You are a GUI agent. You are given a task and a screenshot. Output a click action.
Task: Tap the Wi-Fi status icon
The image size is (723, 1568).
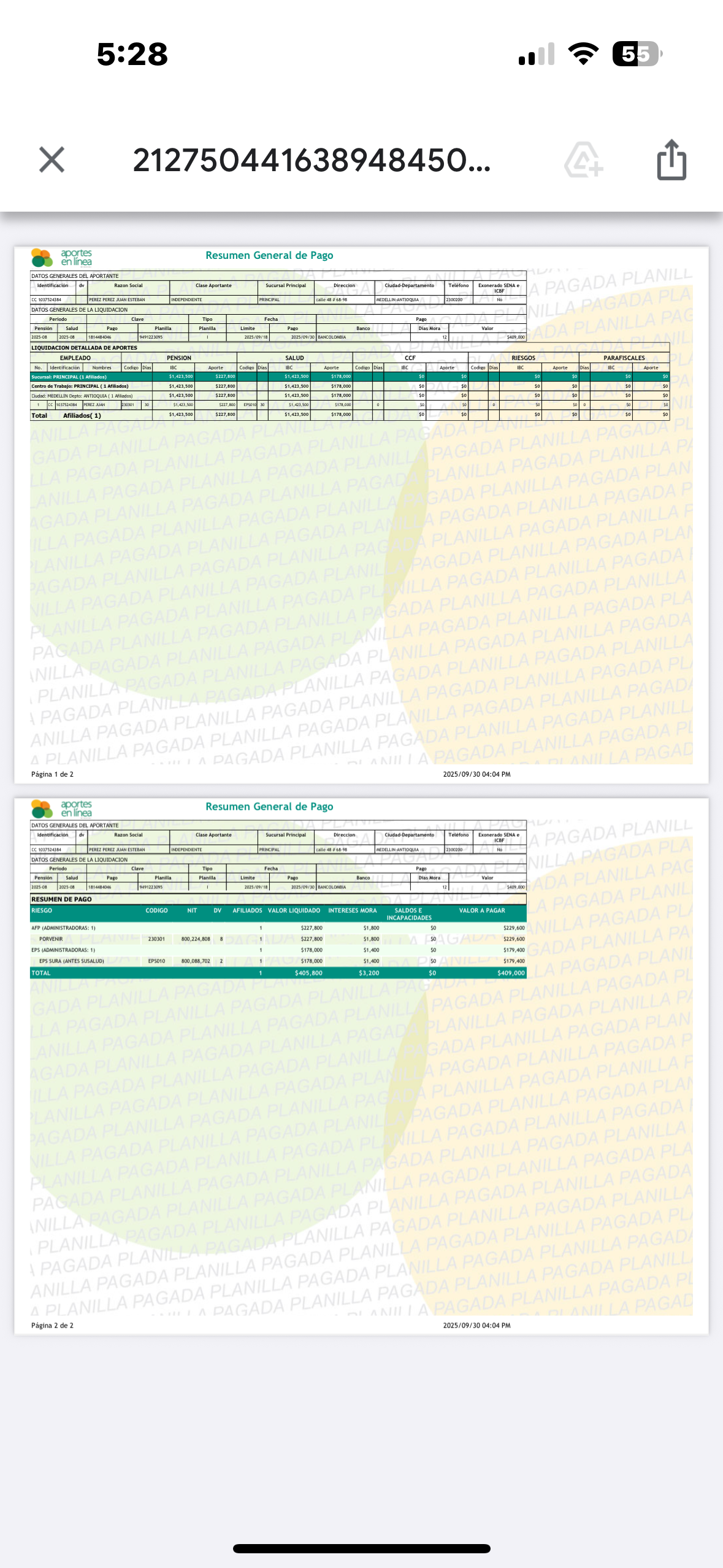[x=583, y=54]
